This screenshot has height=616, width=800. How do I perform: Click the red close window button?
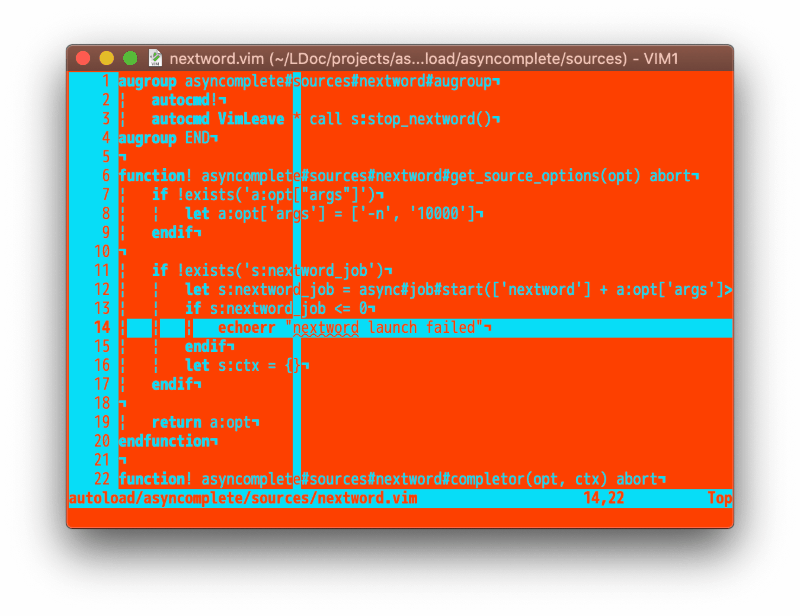83,58
